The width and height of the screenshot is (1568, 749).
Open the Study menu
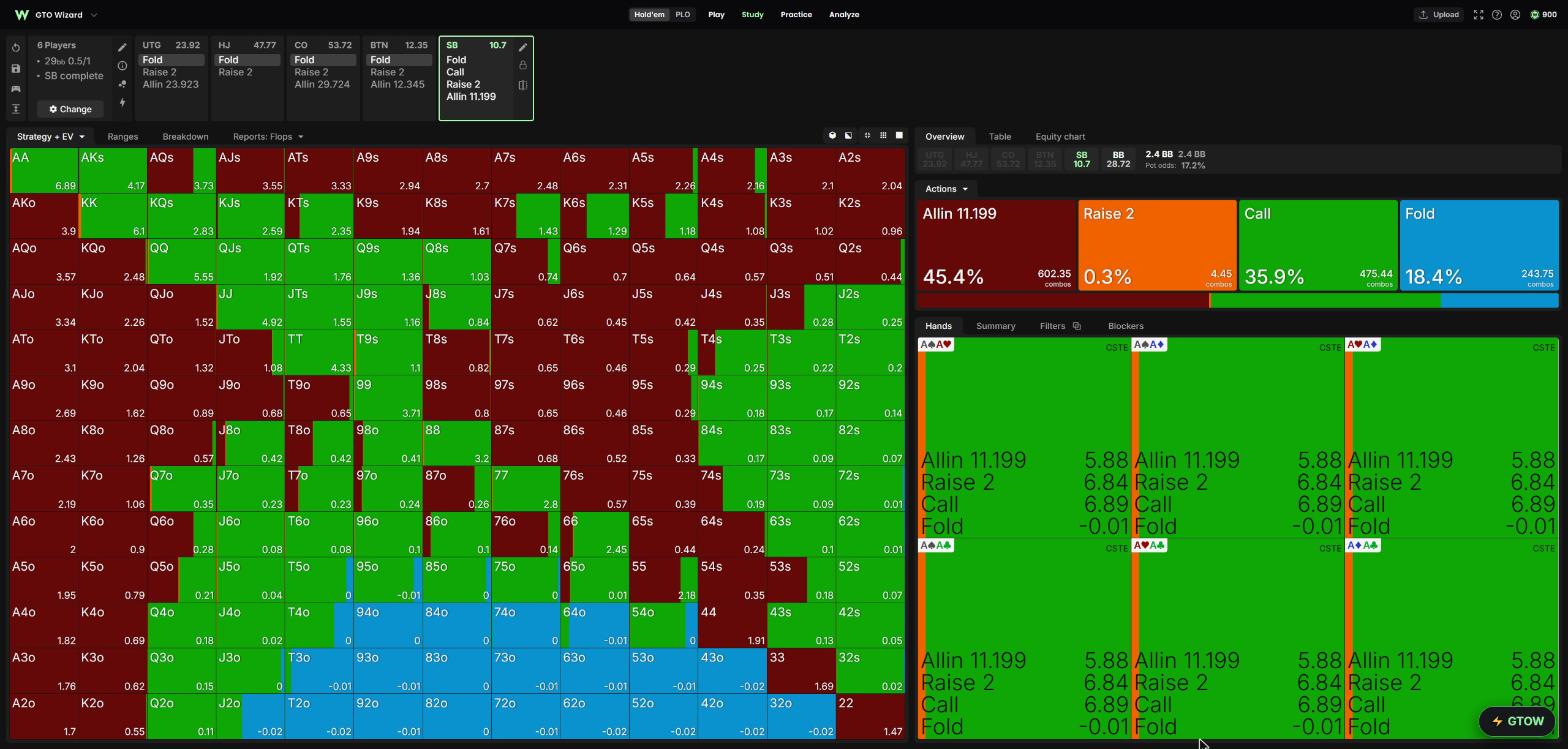coord(752,15)
